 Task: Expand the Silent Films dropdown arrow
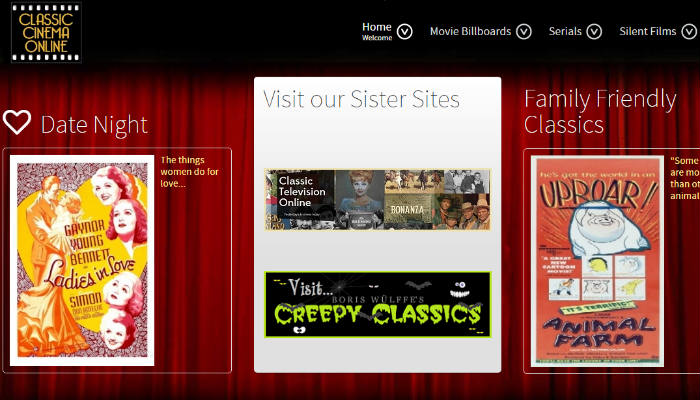pyautogui.click(x=688, y=31)
